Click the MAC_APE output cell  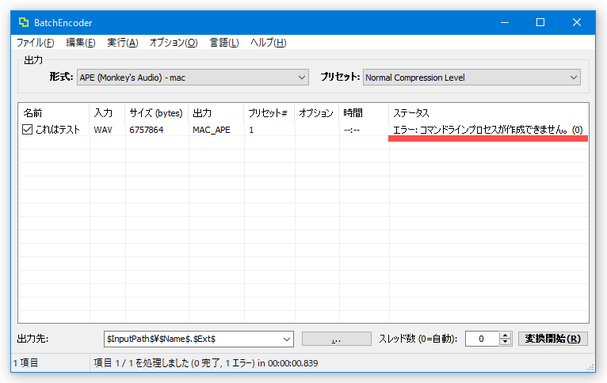tap(211, 130)
